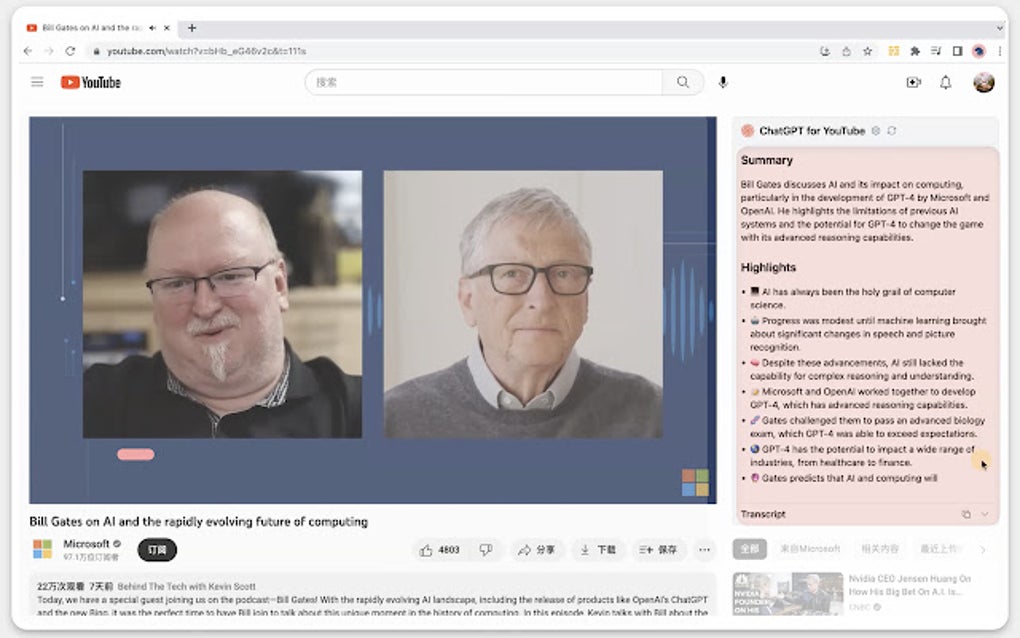Open the Nvidia CEO Jensen Huang video thumbnail

coord(788,594)
